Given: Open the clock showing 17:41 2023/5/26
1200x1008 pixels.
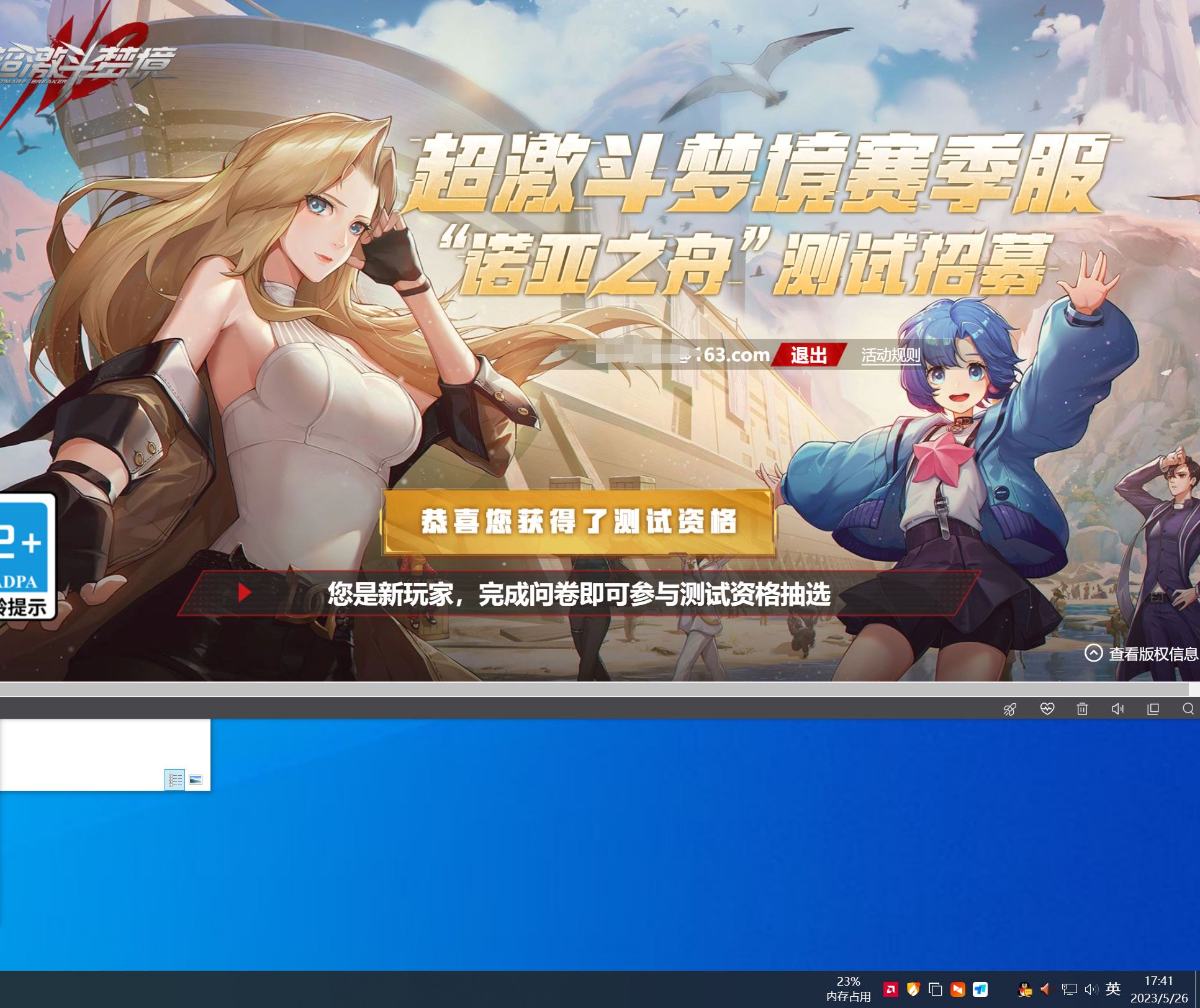Looking at the screenshot, I should click(x=1158, y=989).
